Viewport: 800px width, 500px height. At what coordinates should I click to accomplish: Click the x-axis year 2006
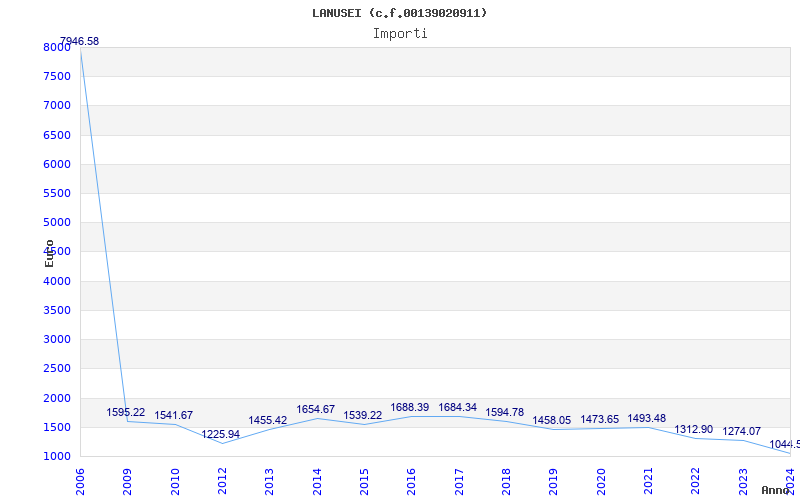(x=80, y=482)
